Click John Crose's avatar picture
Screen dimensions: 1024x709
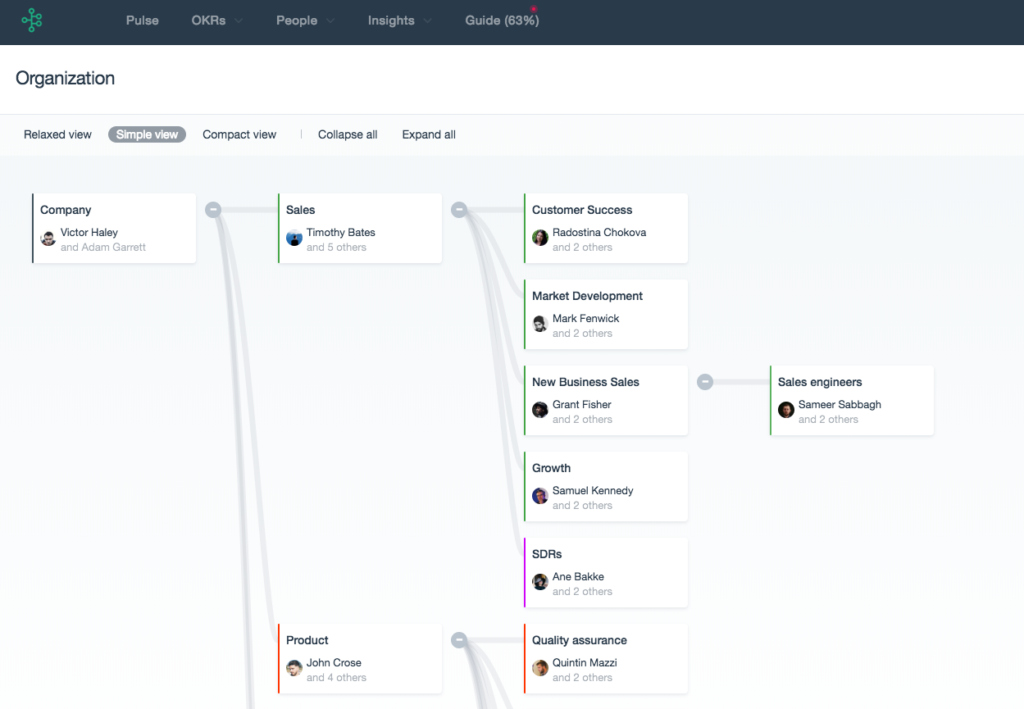pos(295,669)
